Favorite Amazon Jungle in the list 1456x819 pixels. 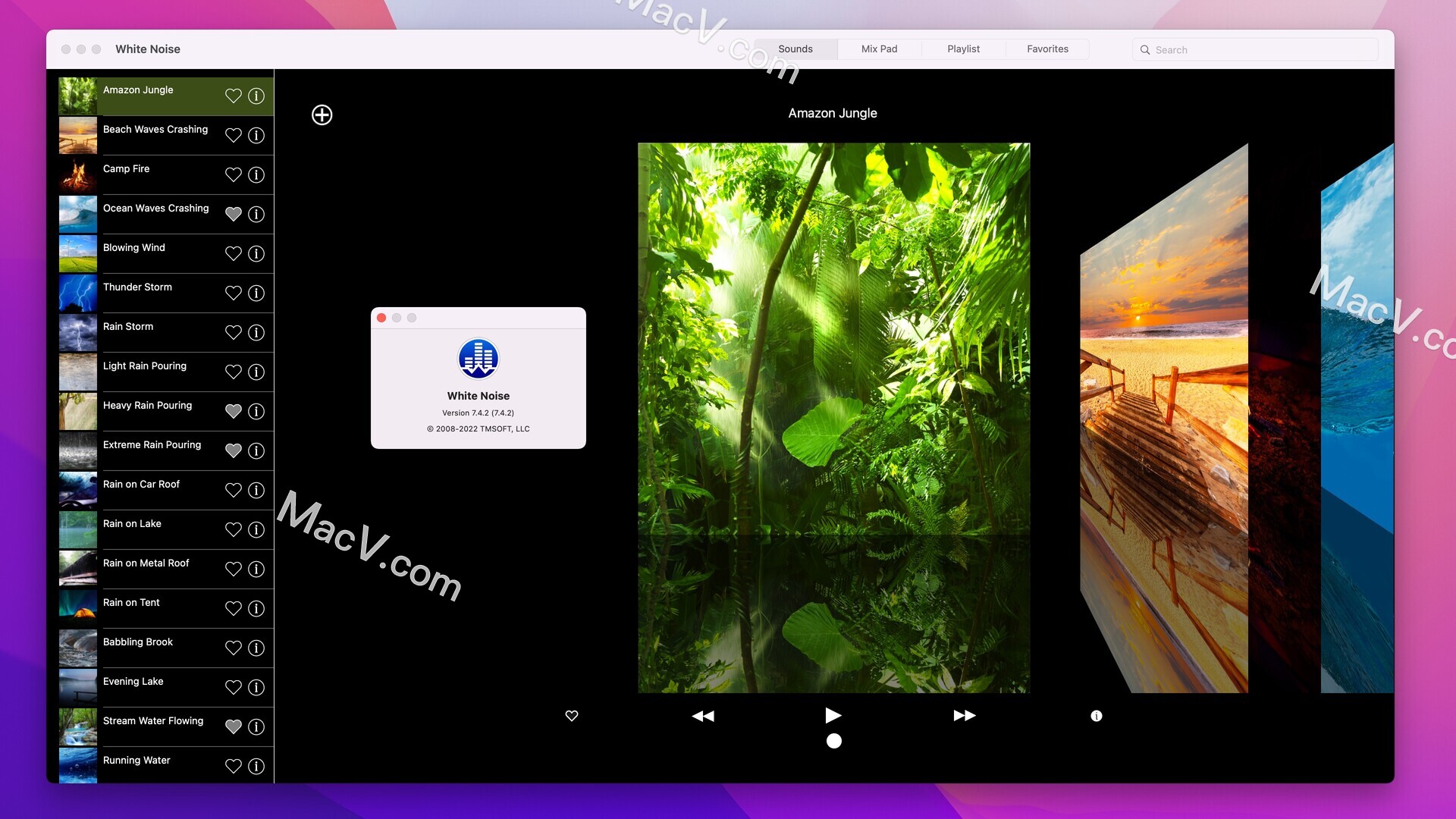(234, 96)
